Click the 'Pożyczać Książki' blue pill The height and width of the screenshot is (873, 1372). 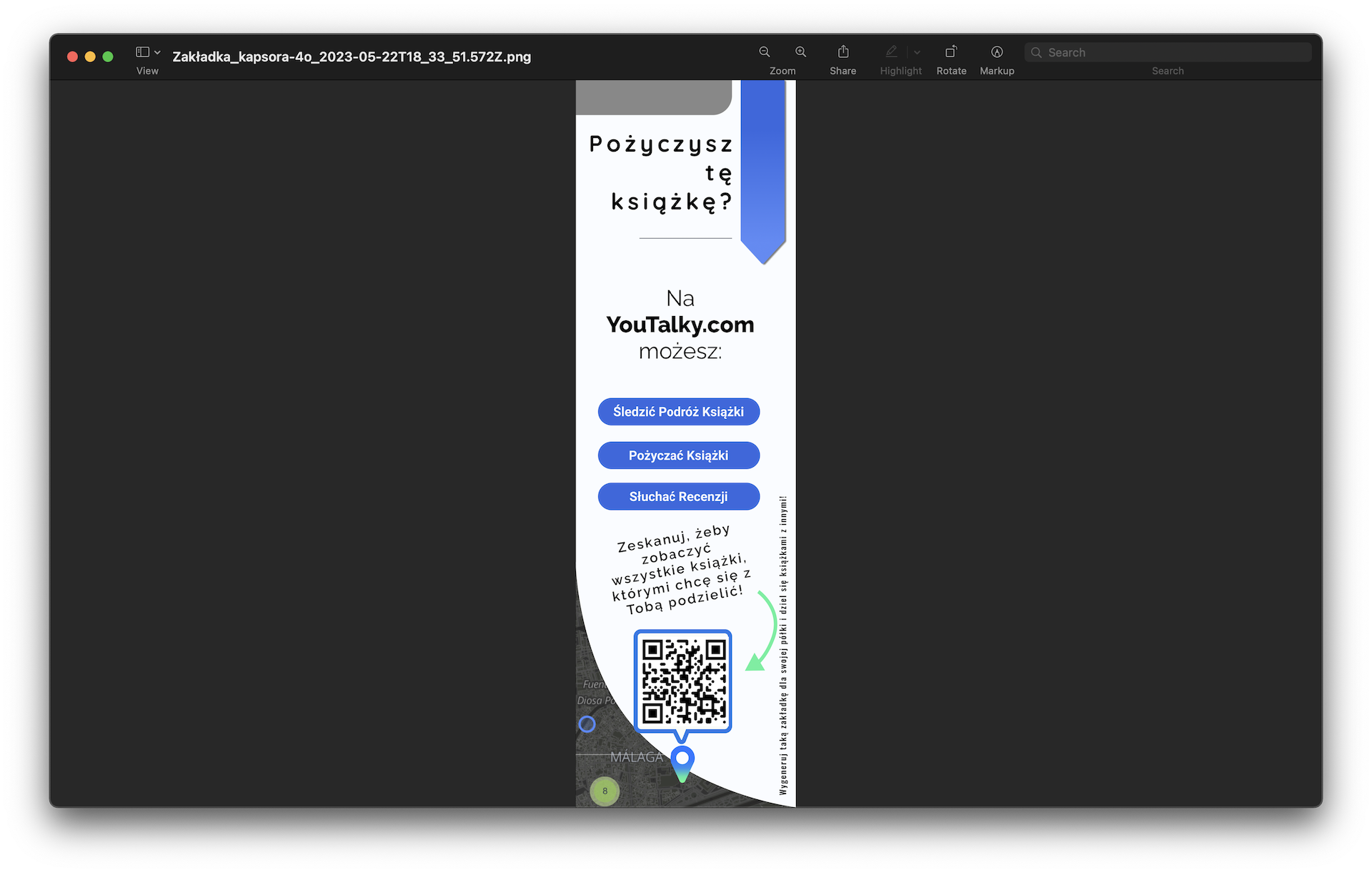(678, 455)
